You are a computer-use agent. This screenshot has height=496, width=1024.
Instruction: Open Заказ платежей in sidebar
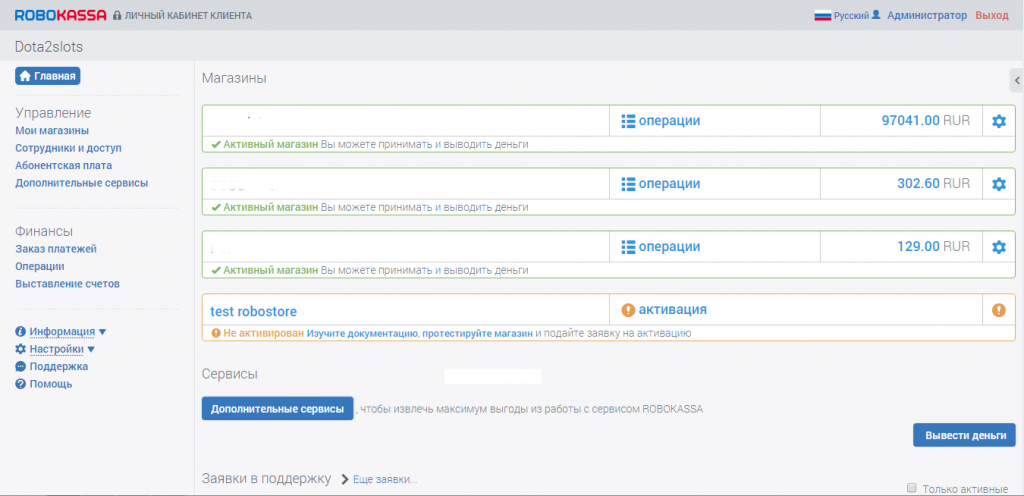56,249
